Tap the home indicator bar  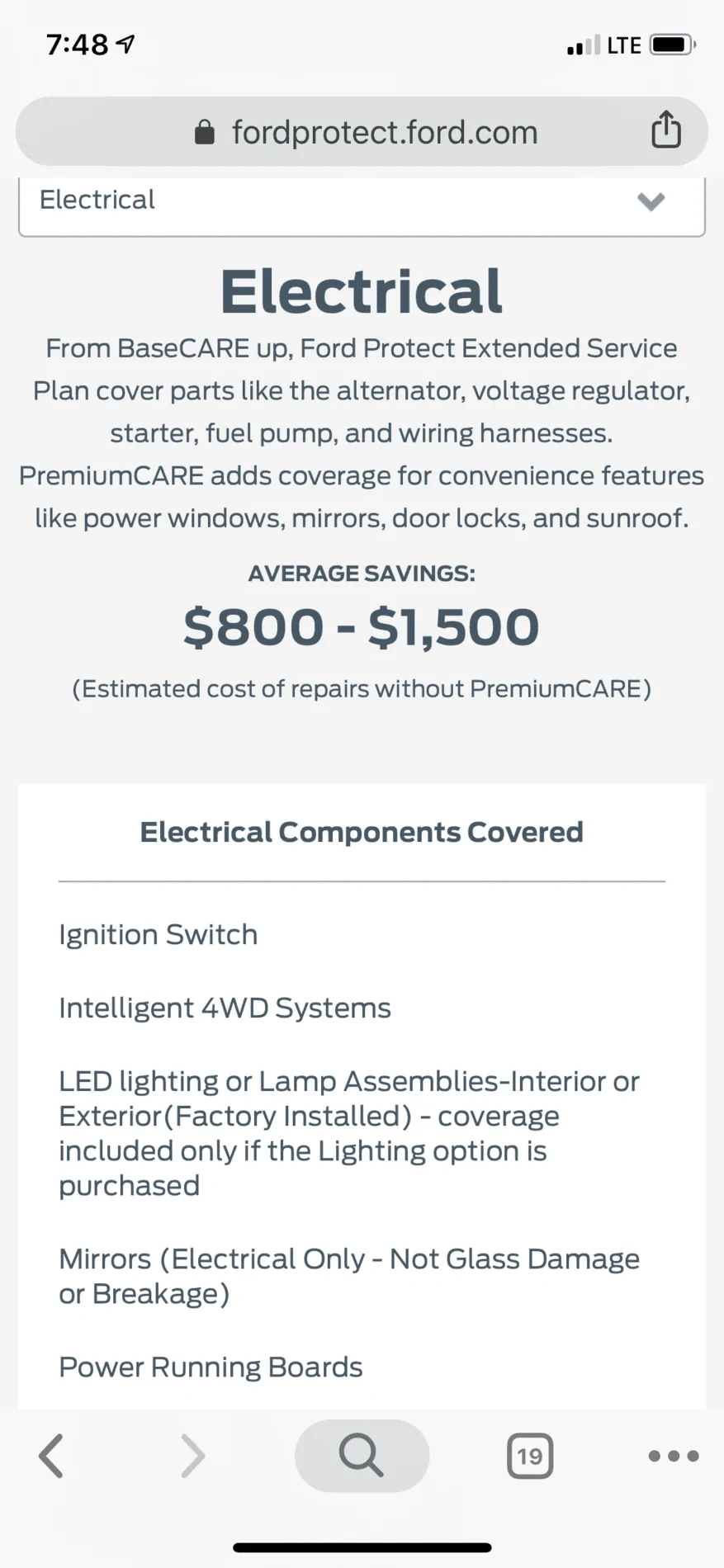(x=362, y=1547)
